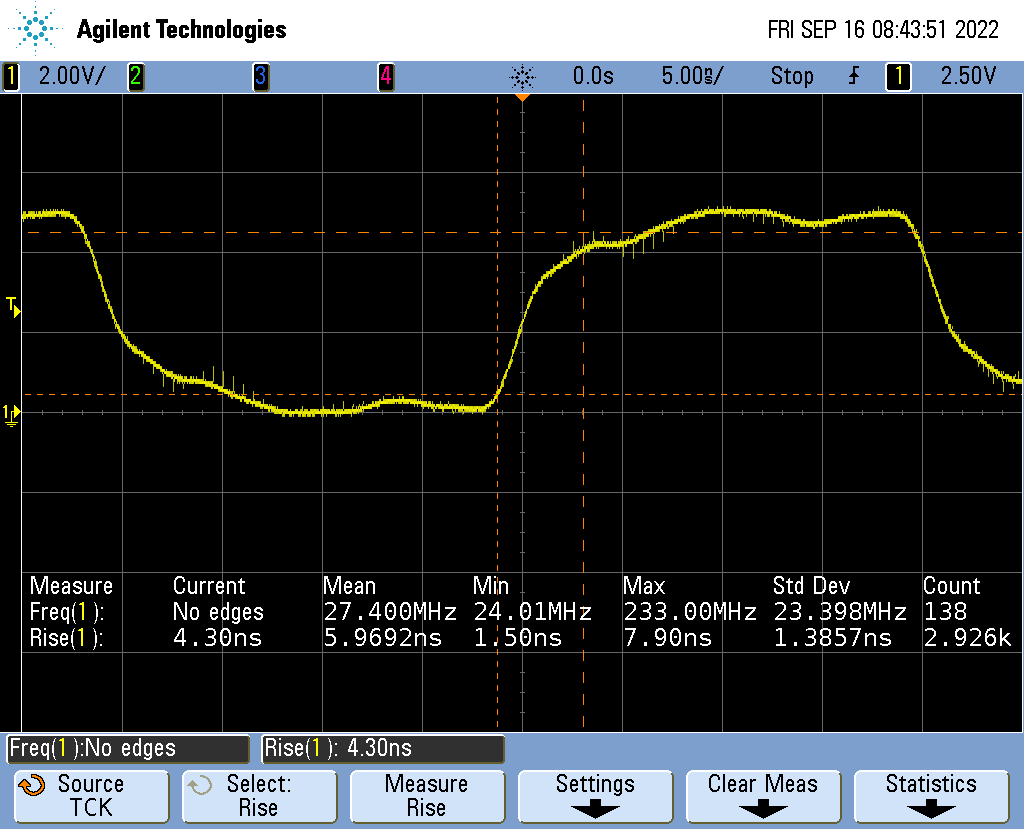
Task: Toggle the green channel 2 indicator
Action: click(135, 76)
